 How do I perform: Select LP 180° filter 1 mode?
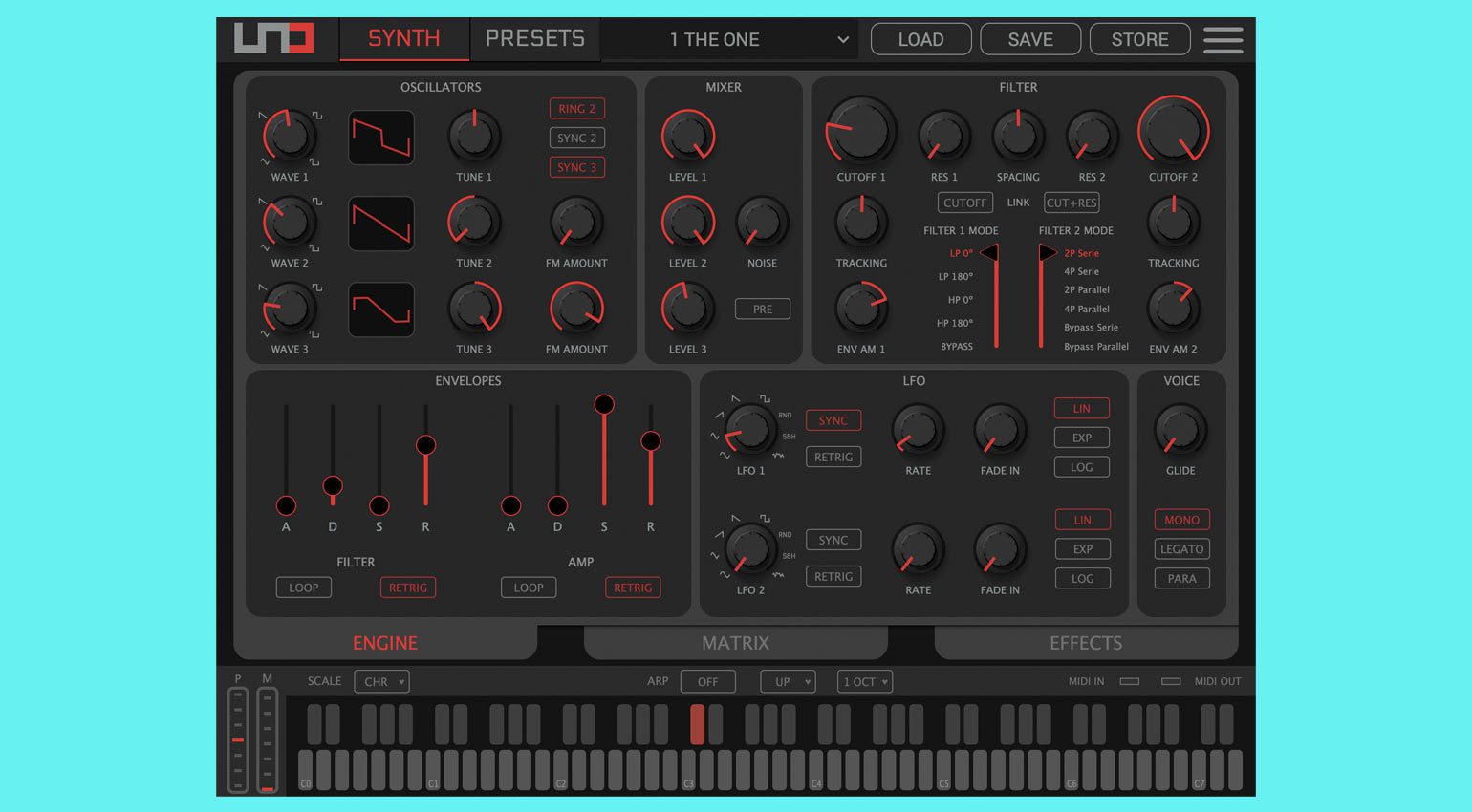(955, 276)
